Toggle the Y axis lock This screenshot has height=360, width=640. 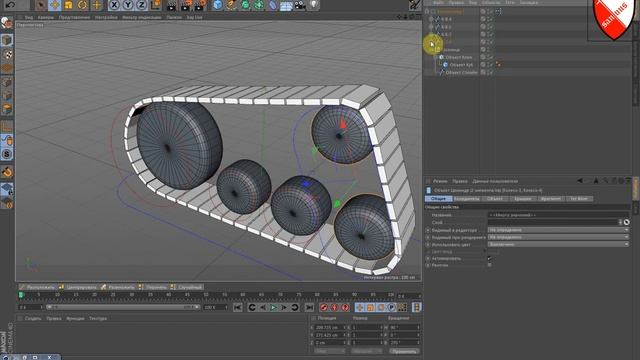[128, 5]
